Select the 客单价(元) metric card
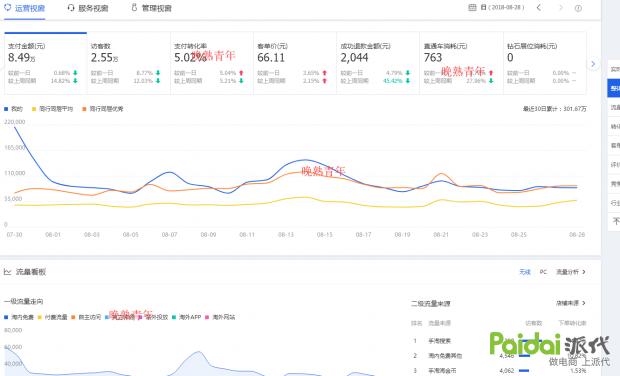The width and height of the screenshot is (620, 376). tap(295, 63)
